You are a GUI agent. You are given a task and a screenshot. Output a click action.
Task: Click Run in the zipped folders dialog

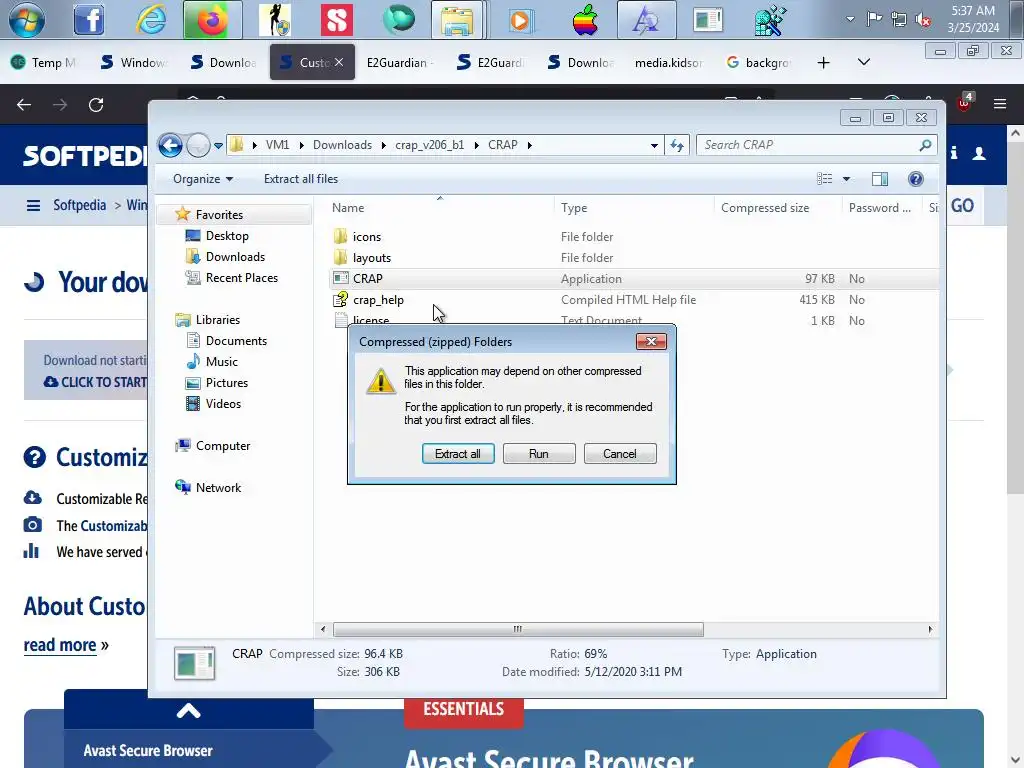(539, 454)
